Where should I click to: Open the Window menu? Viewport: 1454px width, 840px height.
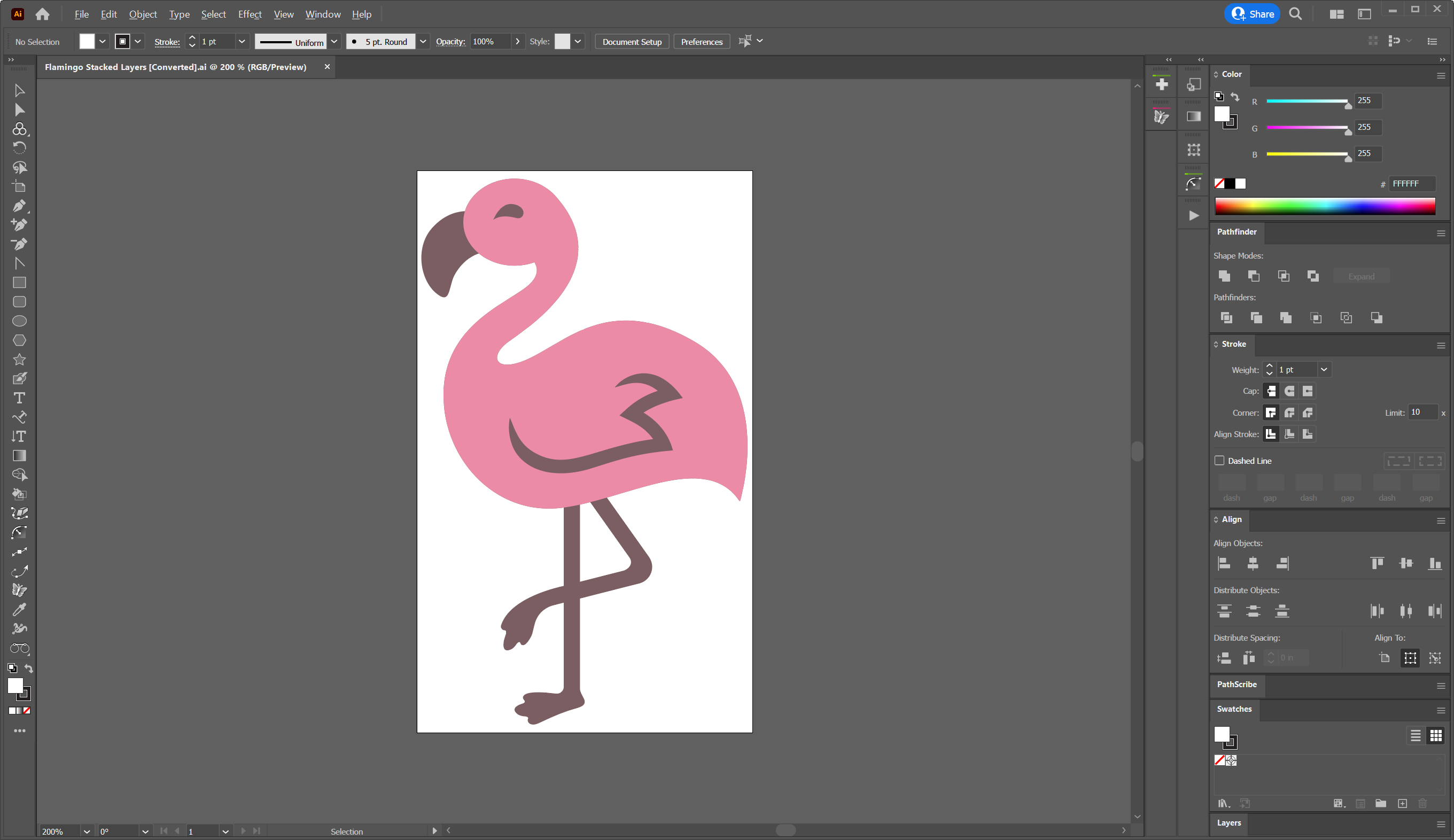click(323, 14)
